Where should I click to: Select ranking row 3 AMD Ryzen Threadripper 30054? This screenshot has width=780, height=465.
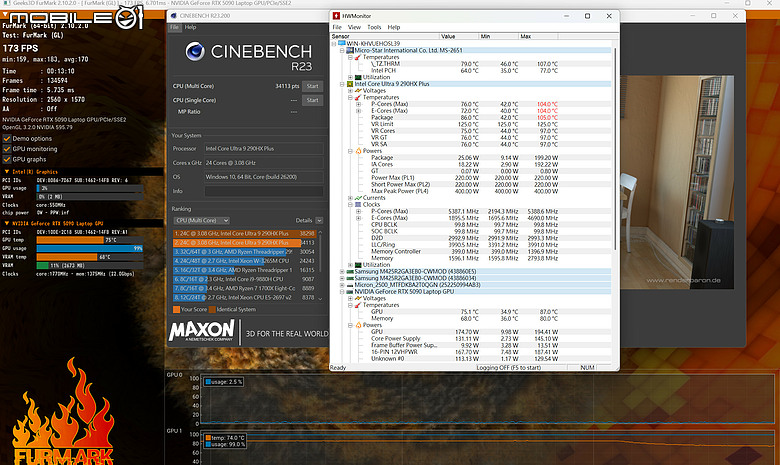coord(244,252)
